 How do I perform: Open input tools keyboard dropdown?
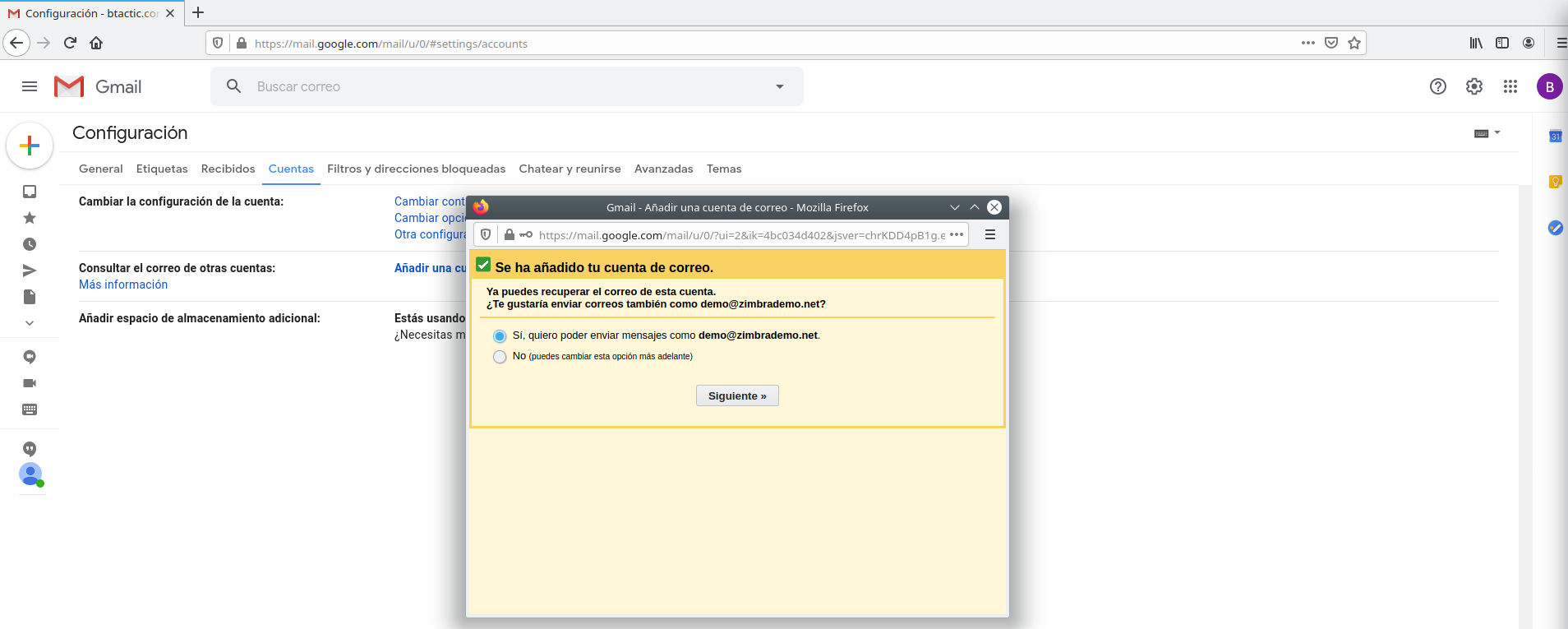click(x=1487, y=133)
